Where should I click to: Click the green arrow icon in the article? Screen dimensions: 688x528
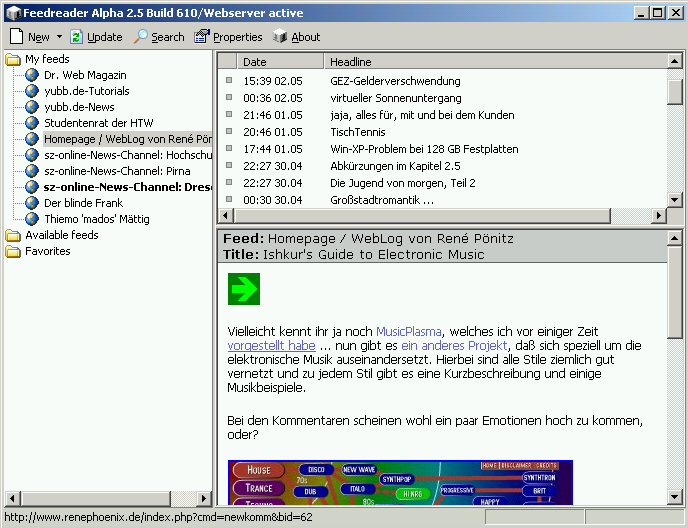pos(243,290)
